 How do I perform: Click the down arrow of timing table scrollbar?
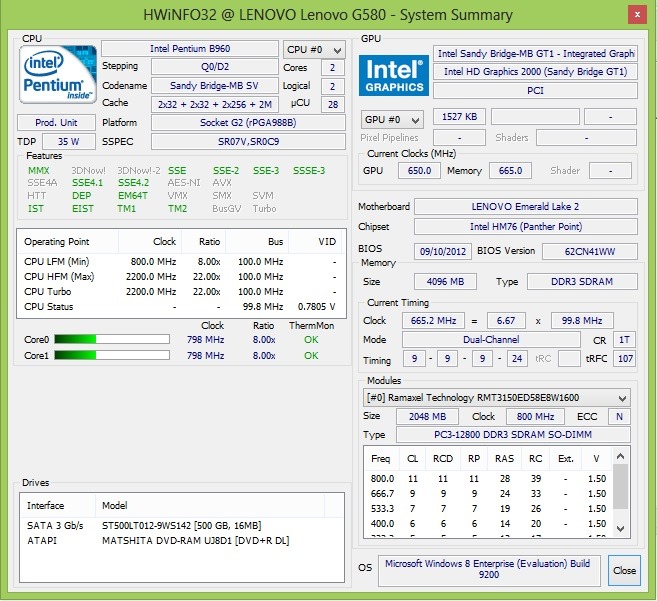(x=621, y=528)
